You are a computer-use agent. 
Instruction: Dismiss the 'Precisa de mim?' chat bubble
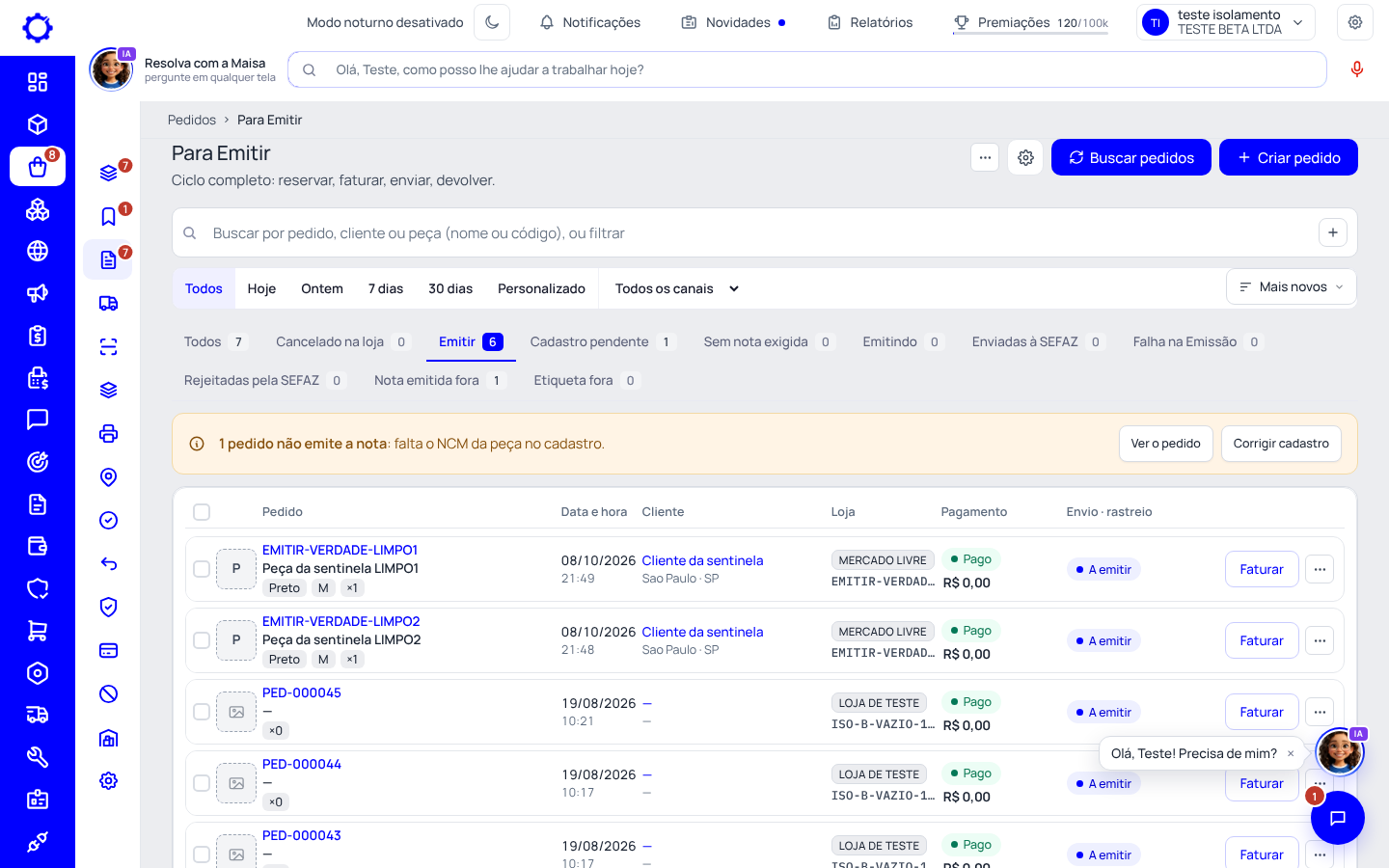(1291, 754)
